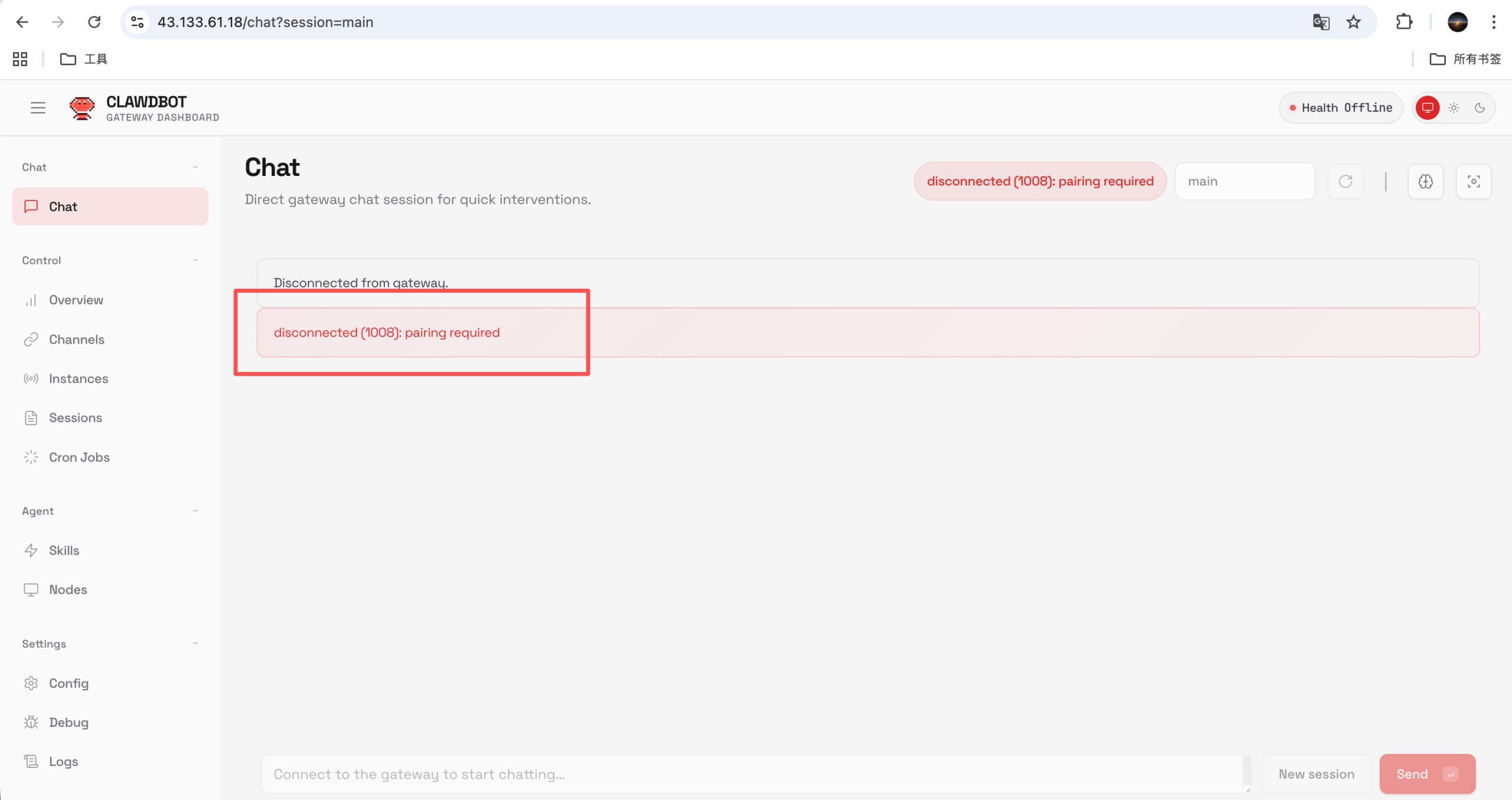The width and height of the screenshot is (1512, 800).
Task: Click the main session input field
Action: coord(1244,181)
